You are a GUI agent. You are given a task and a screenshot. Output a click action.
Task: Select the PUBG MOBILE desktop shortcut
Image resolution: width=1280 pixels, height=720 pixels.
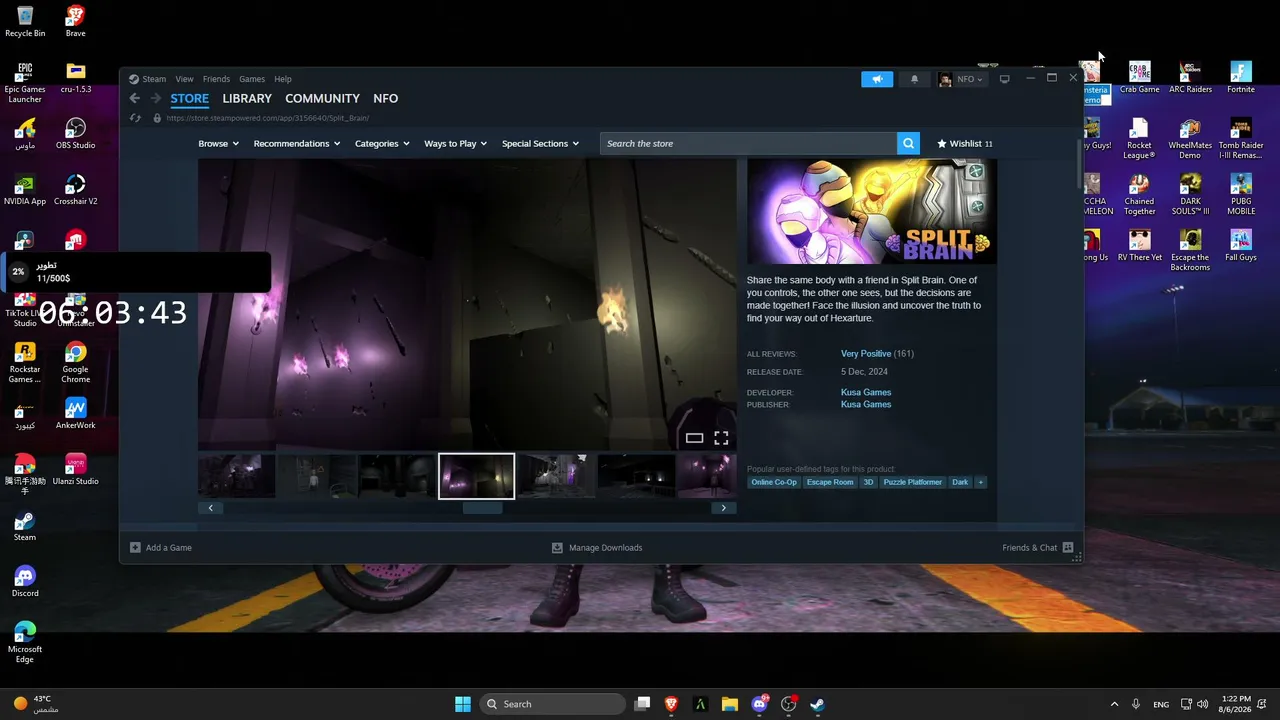1241,194
